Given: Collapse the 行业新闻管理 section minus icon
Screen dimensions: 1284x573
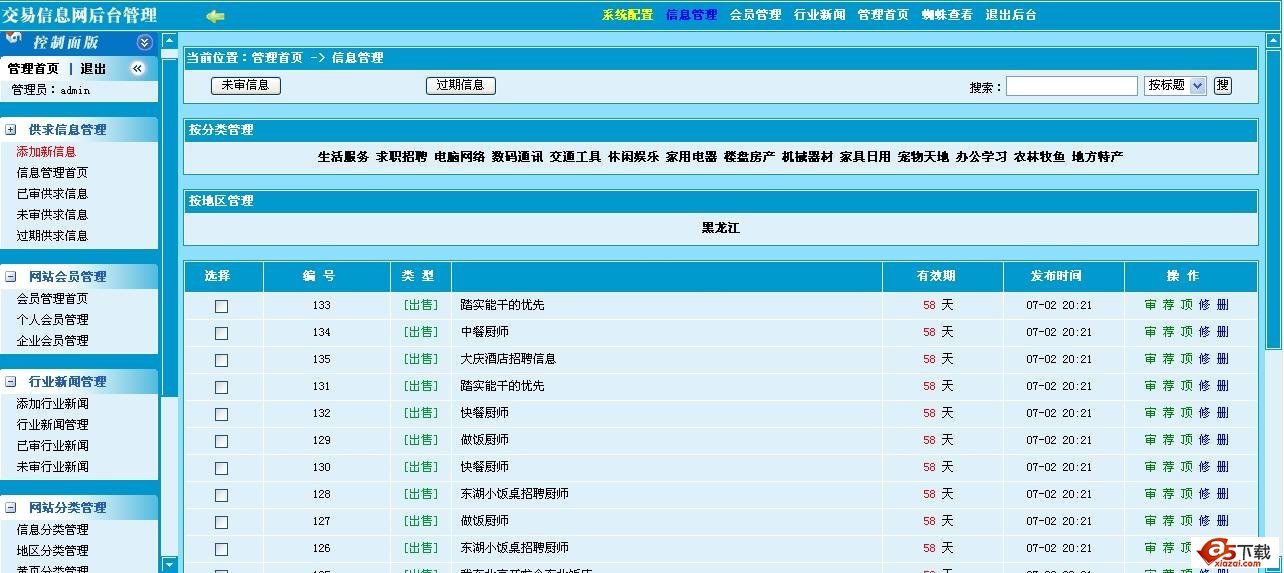Looking at the screenshot, I should point(11,382).
